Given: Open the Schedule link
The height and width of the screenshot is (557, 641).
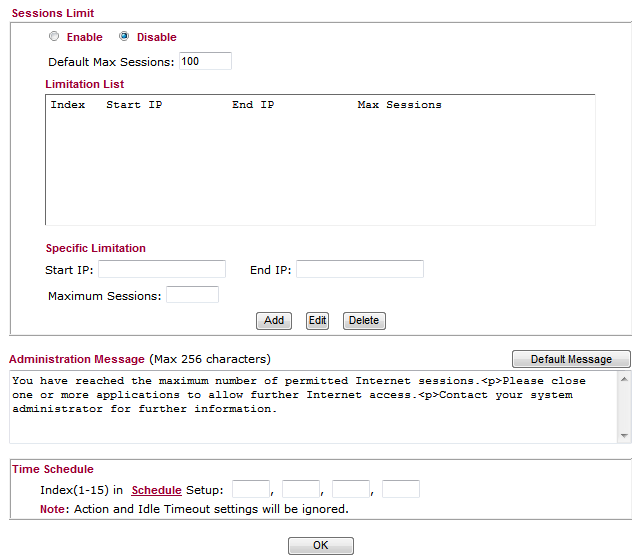Looking at the screenshot, I should [x=157, y=490].
